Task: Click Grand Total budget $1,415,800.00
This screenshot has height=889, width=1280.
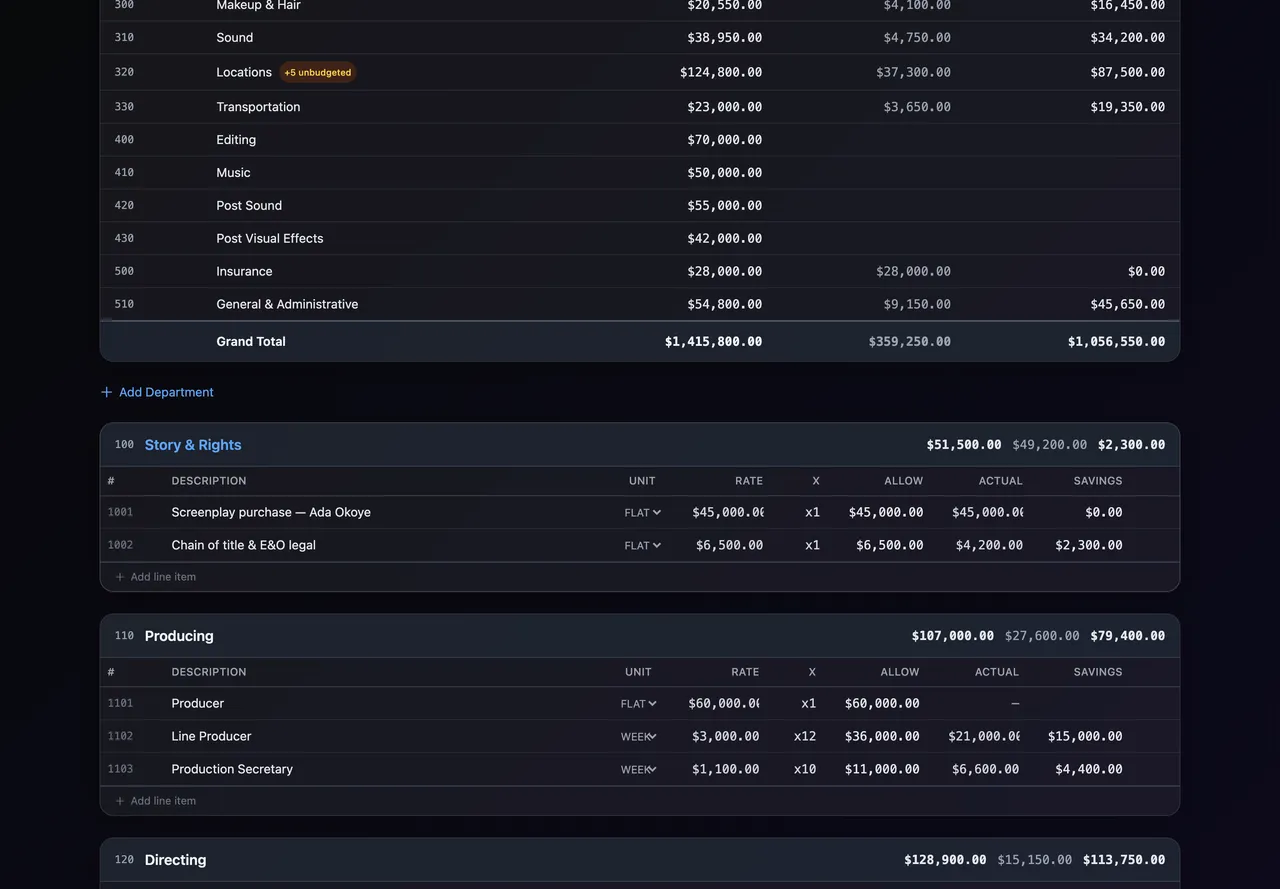Action: click(713, 342)
